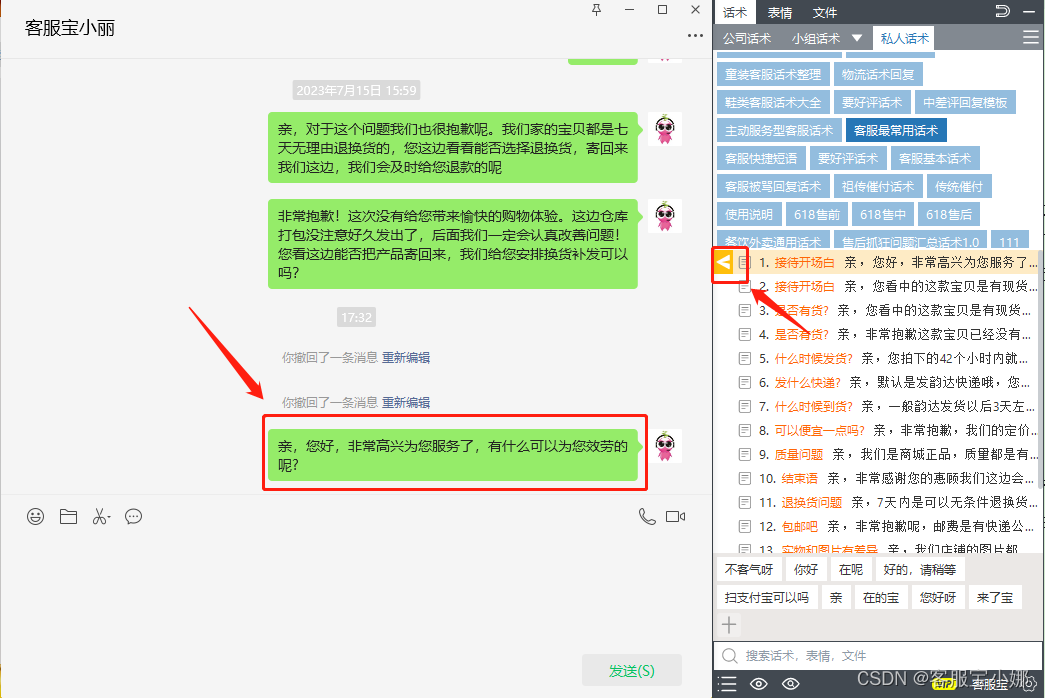Click the 发送(S) send button

(x=632, y=671)
